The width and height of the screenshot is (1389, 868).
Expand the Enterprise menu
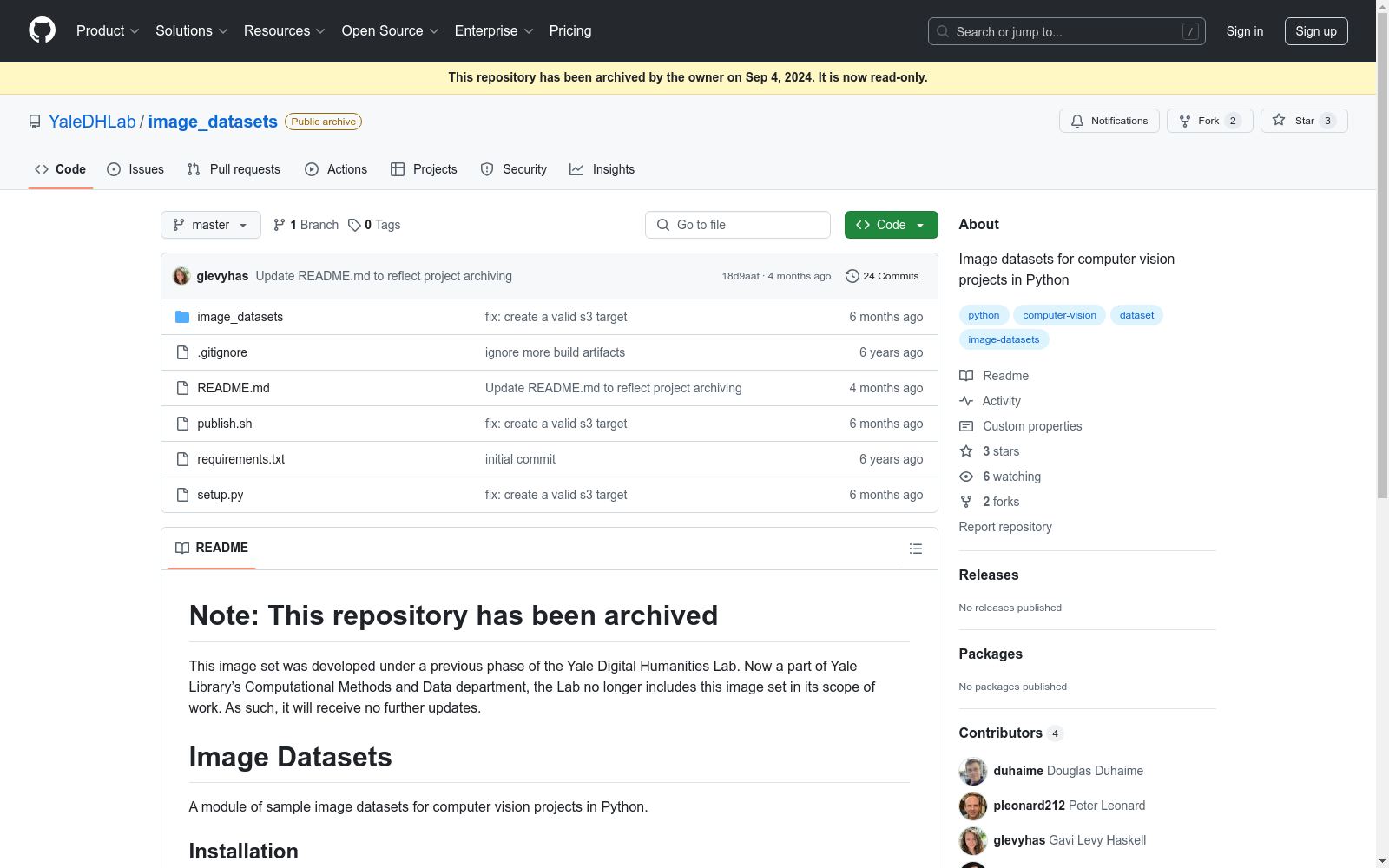pyautogui.click(x=494, y=31)
